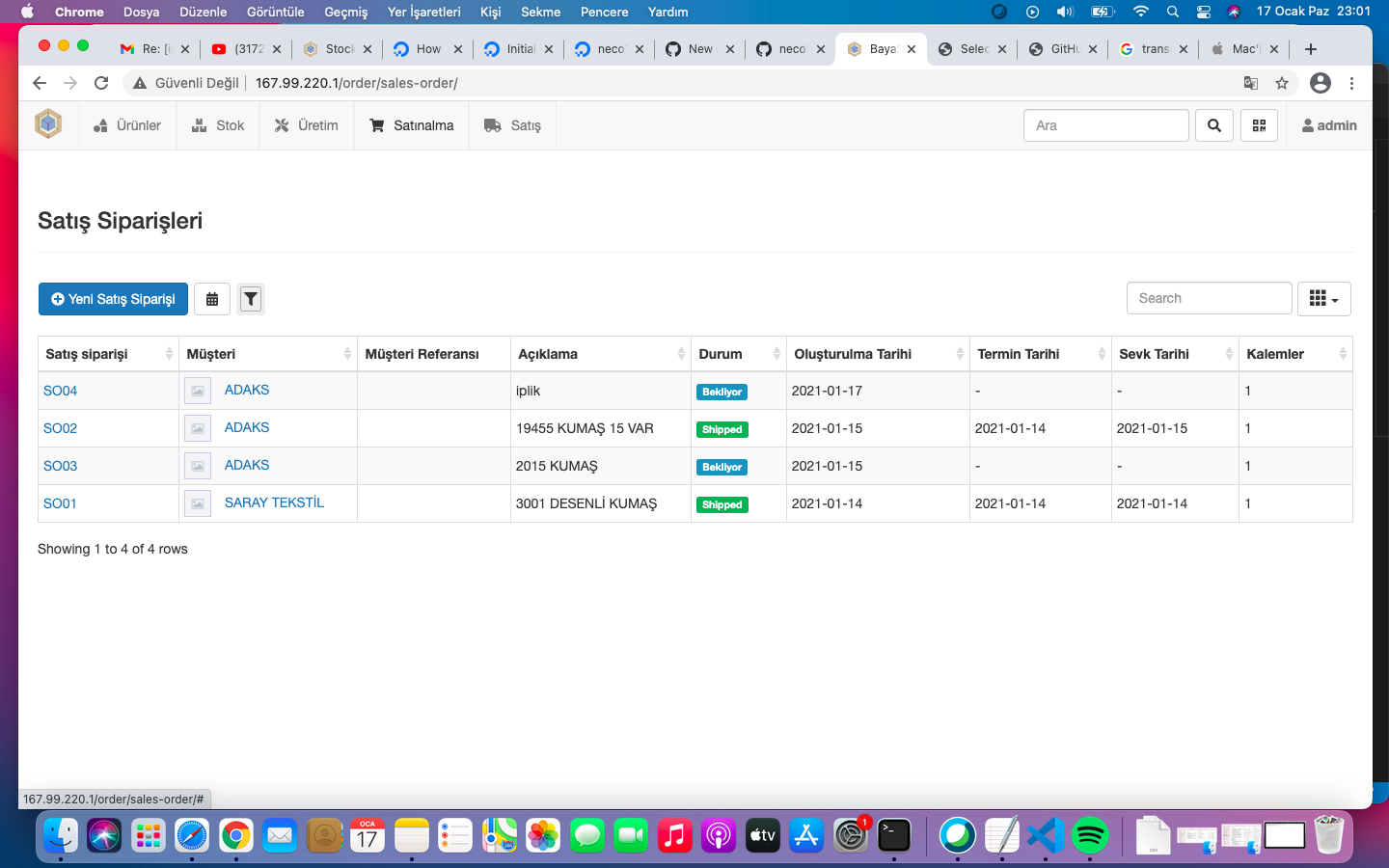Click the magnifying glass search icon
The width and height of the screenshot is (1389, 868).
(x=1213, y=125)
